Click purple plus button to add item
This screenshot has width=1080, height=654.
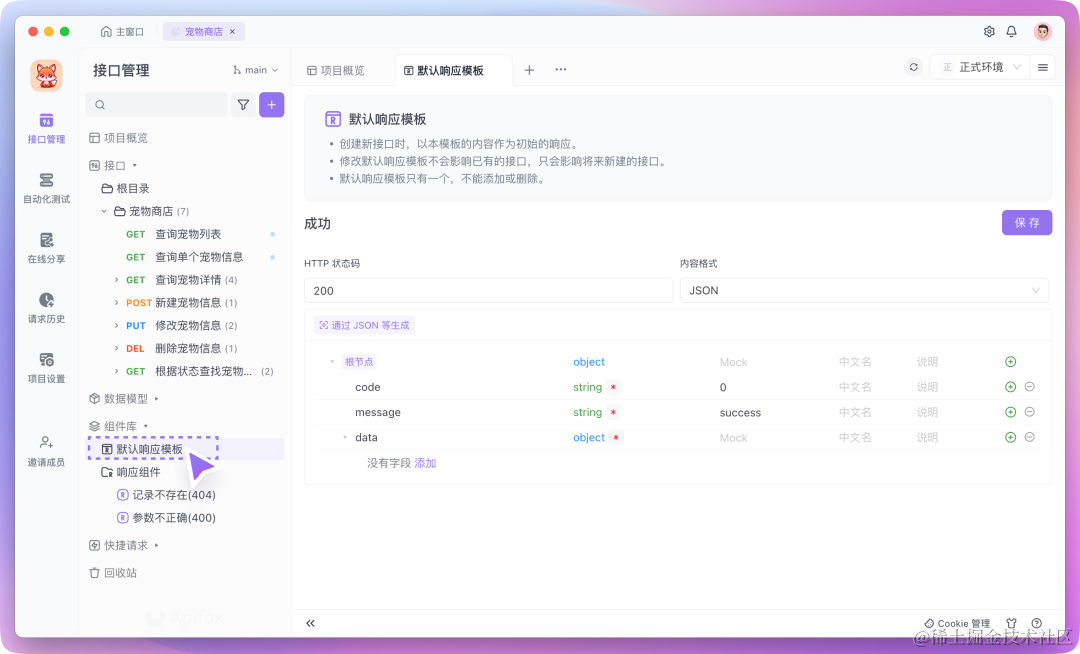[x=271, y=105]
